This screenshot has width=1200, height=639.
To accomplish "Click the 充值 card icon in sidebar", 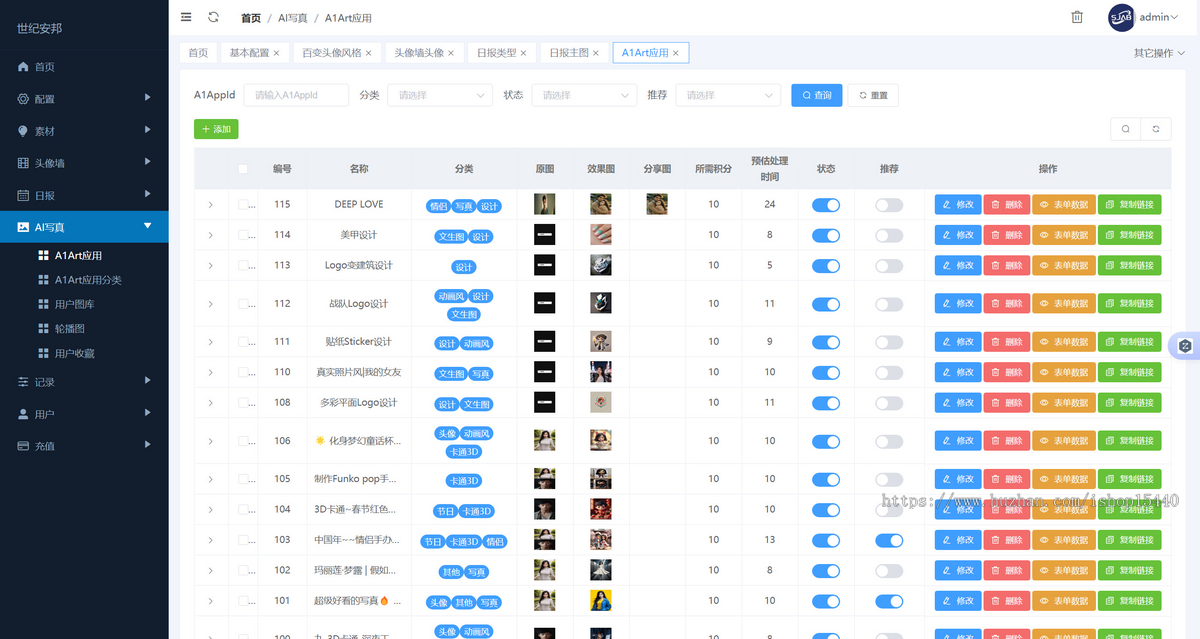I will (23, 446).
